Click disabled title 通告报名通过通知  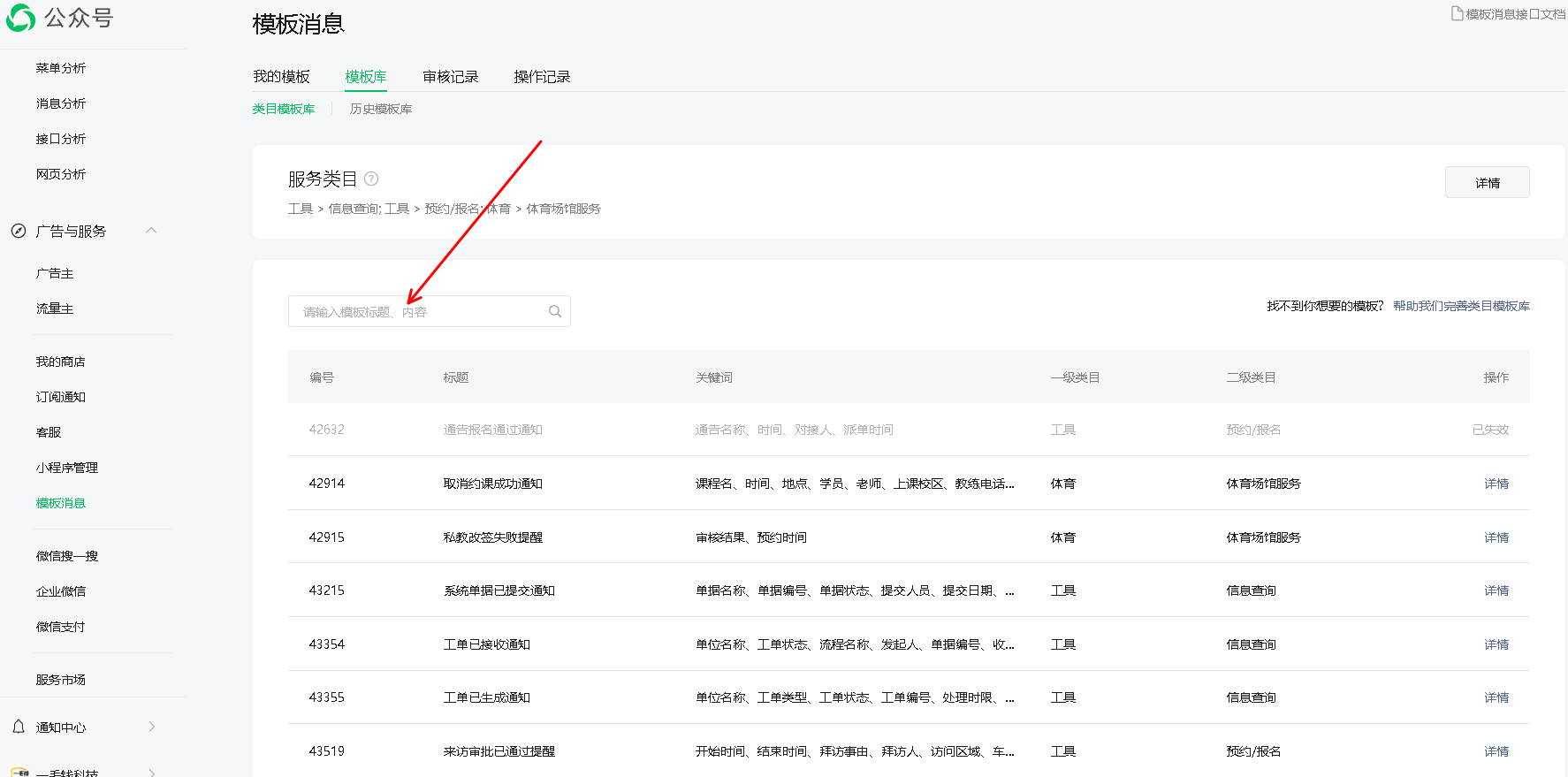(493, 430)
